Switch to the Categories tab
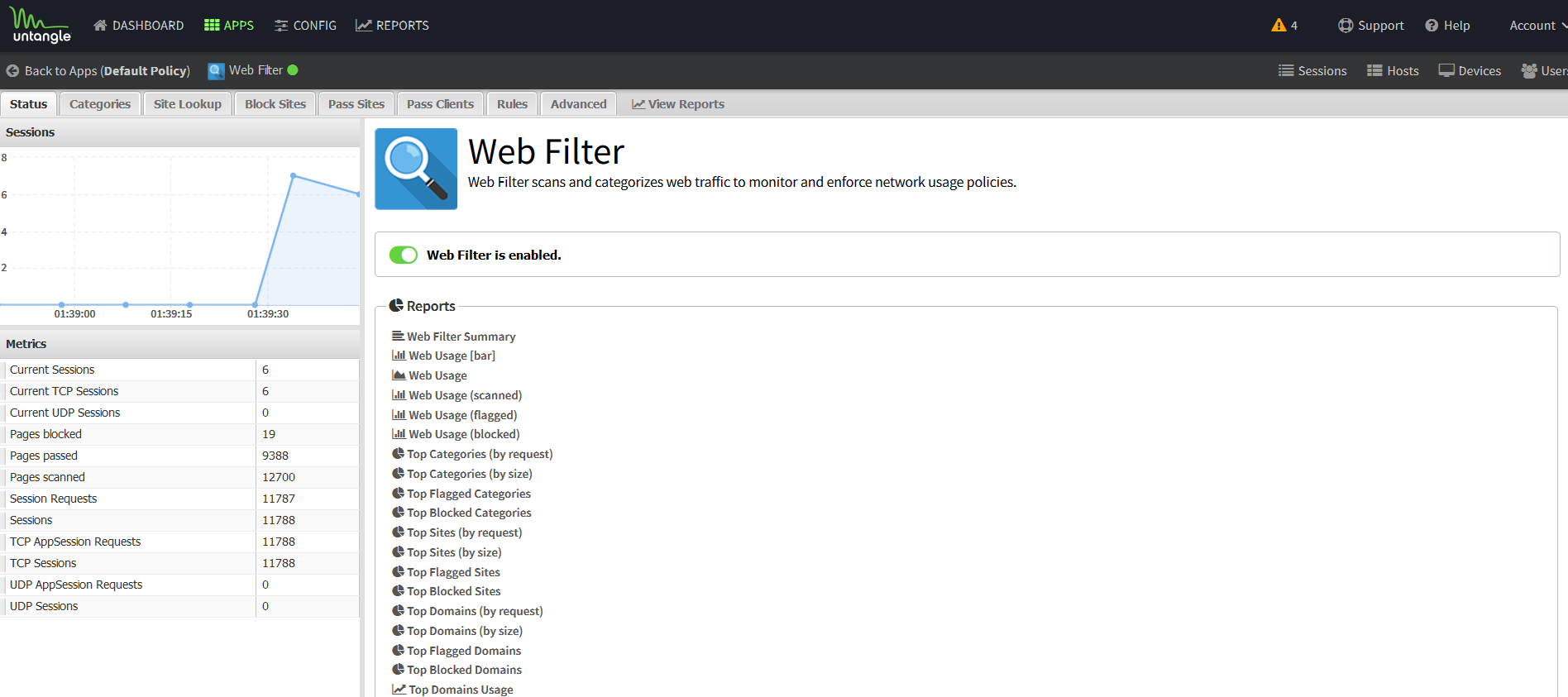The height and width of the screenshot is (697, 1568). tap(100, 104)
